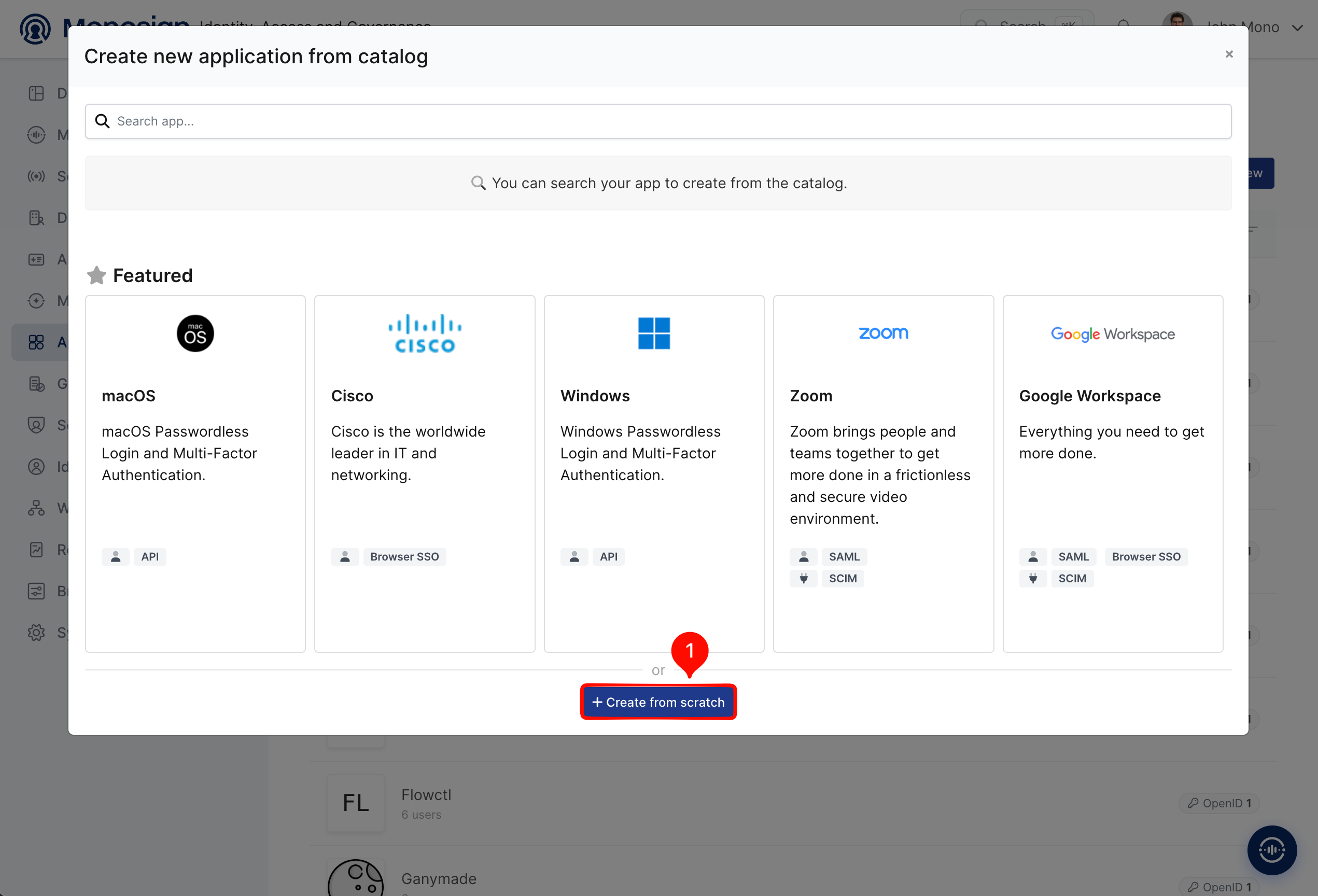Open the Google Workspace card title
This screenshot has width=1318, height=896.
coord(1089,396)
